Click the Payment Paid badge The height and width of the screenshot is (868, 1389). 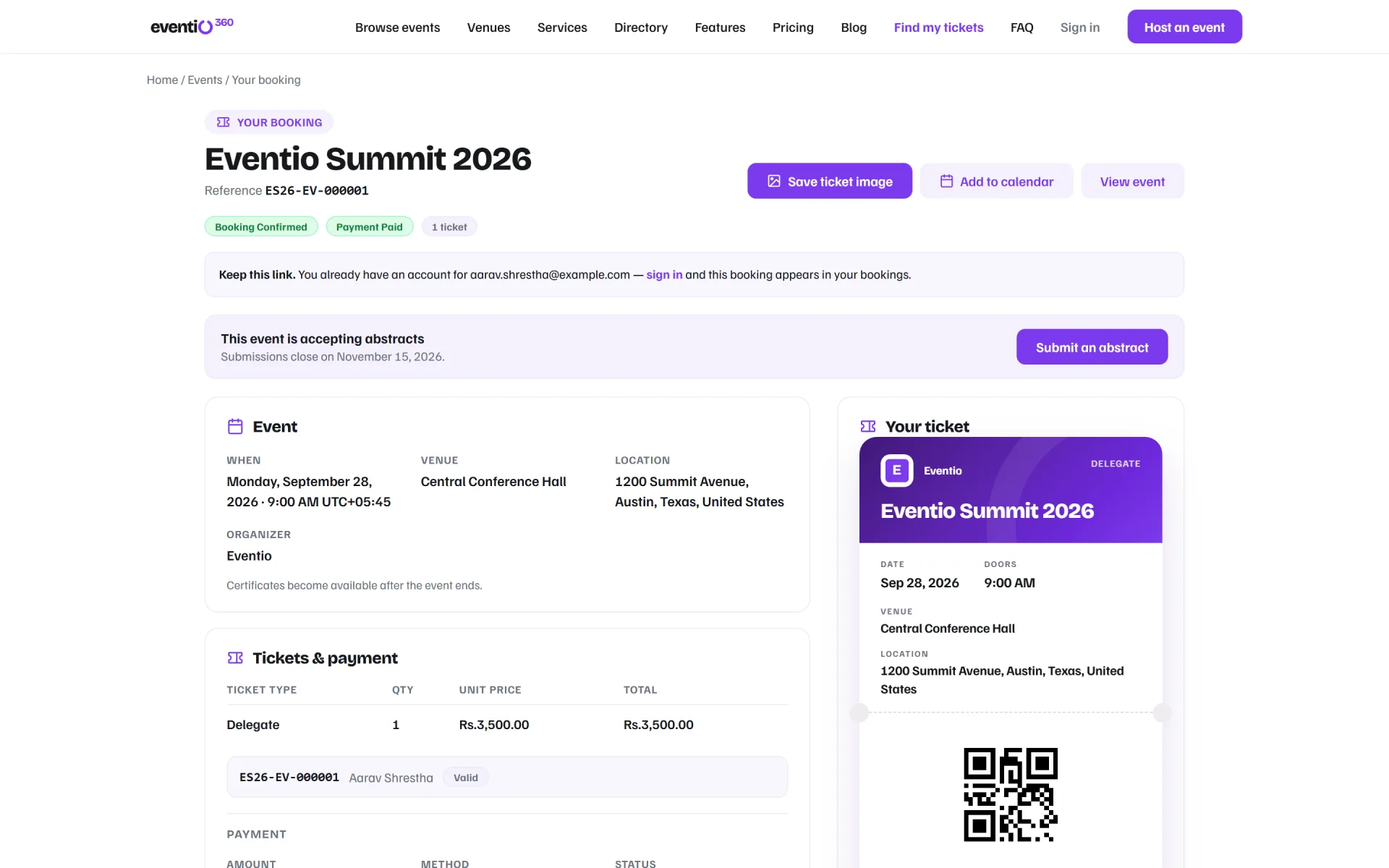(x=370, y=226)
